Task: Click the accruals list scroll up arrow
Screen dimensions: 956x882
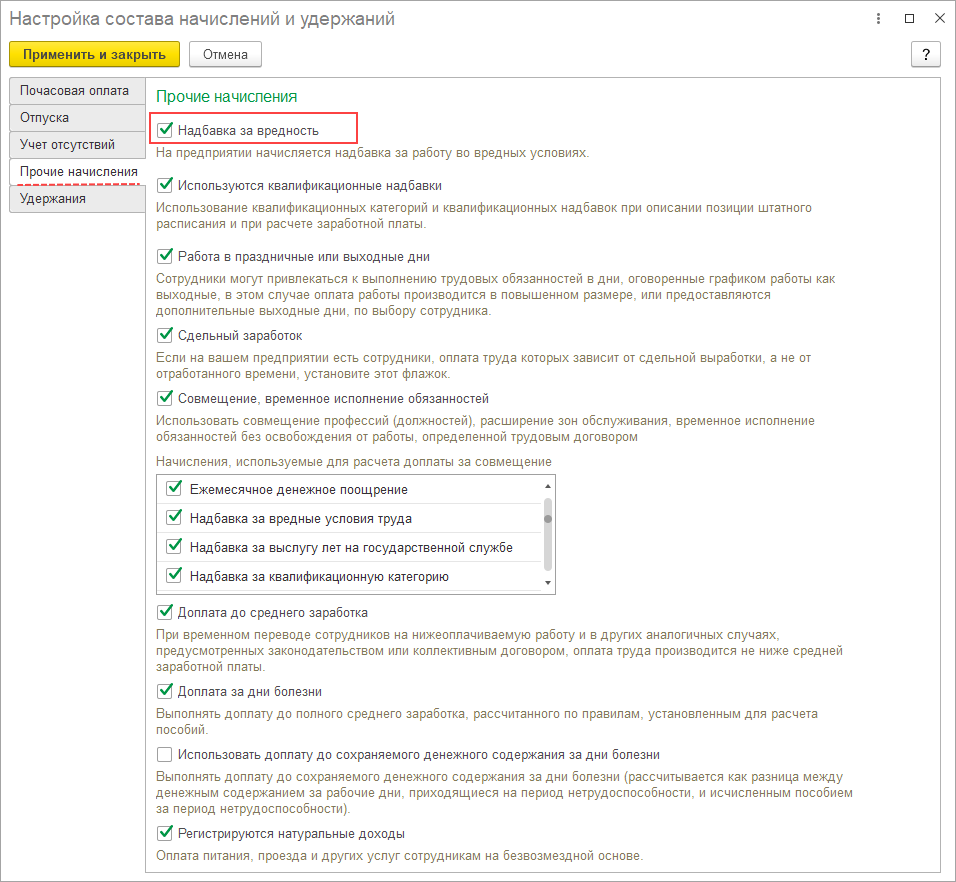Action: click(548, 486)
